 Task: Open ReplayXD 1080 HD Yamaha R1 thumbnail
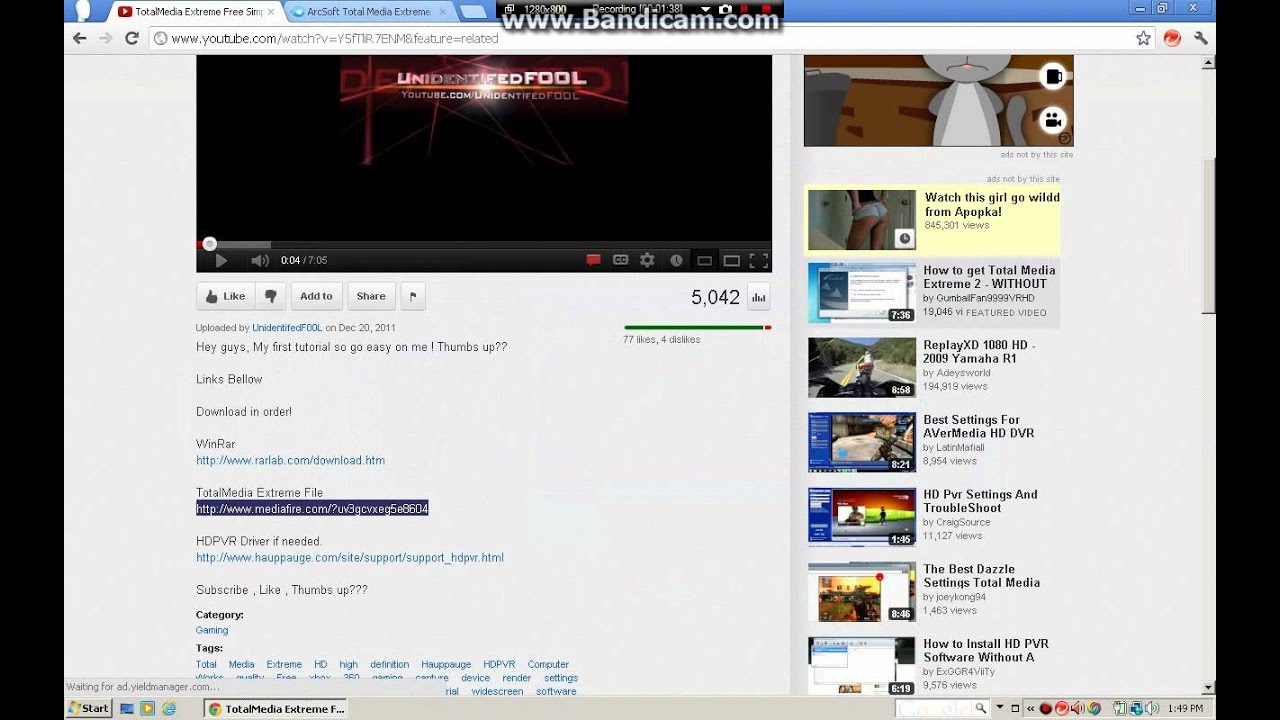pyautogui.click(x=861, y=368)
